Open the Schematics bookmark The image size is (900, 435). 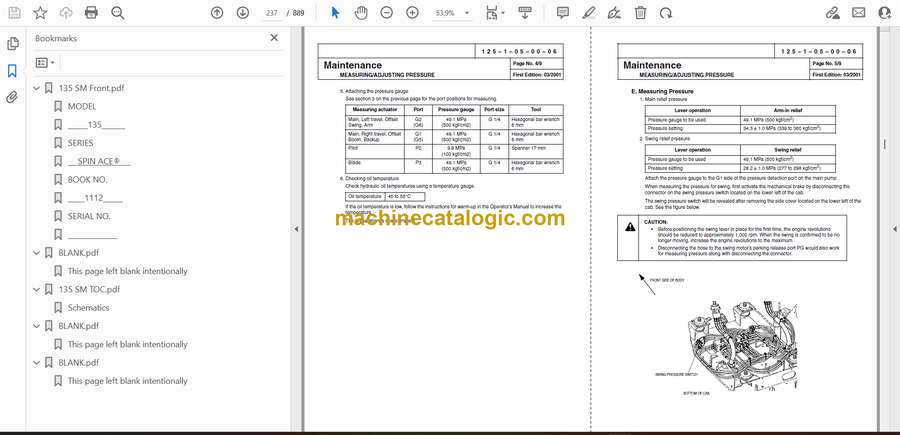pyautogui.click(x=88, y=308)
